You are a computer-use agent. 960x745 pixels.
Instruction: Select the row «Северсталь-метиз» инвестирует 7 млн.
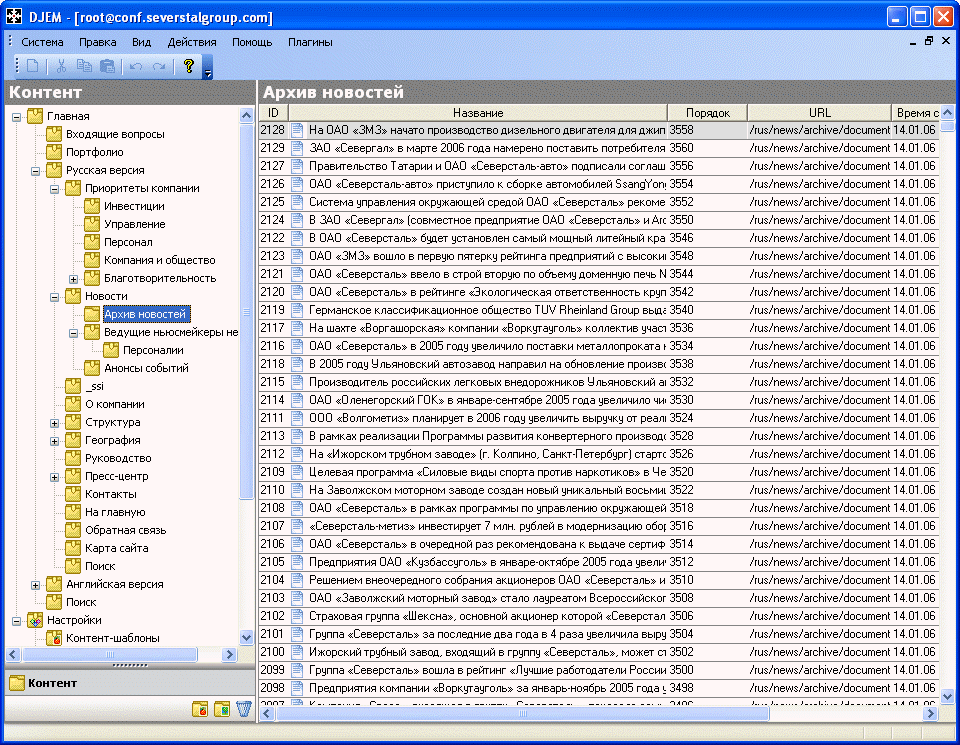[599, 526]
